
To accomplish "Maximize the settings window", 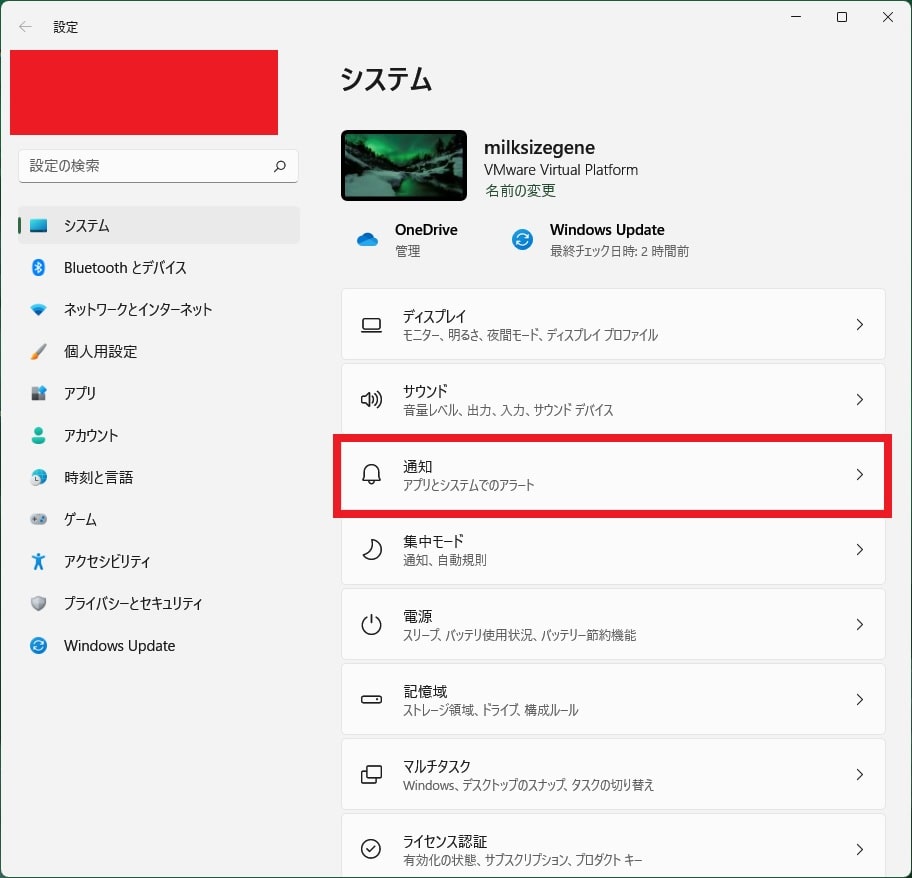I will (842, 17).
